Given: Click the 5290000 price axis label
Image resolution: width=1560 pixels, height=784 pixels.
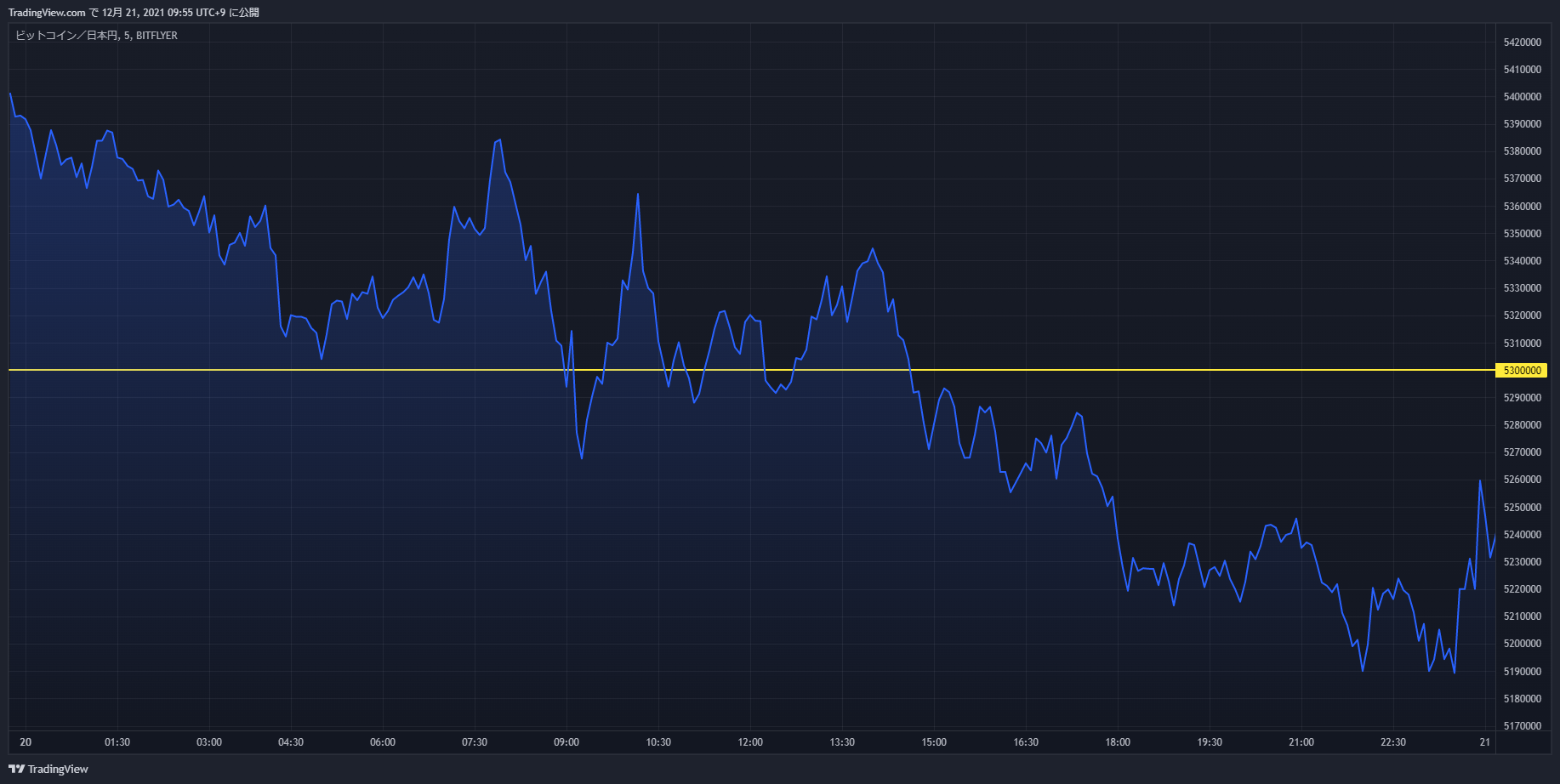Looking at the screenshot, I should tap(1523, 398).
